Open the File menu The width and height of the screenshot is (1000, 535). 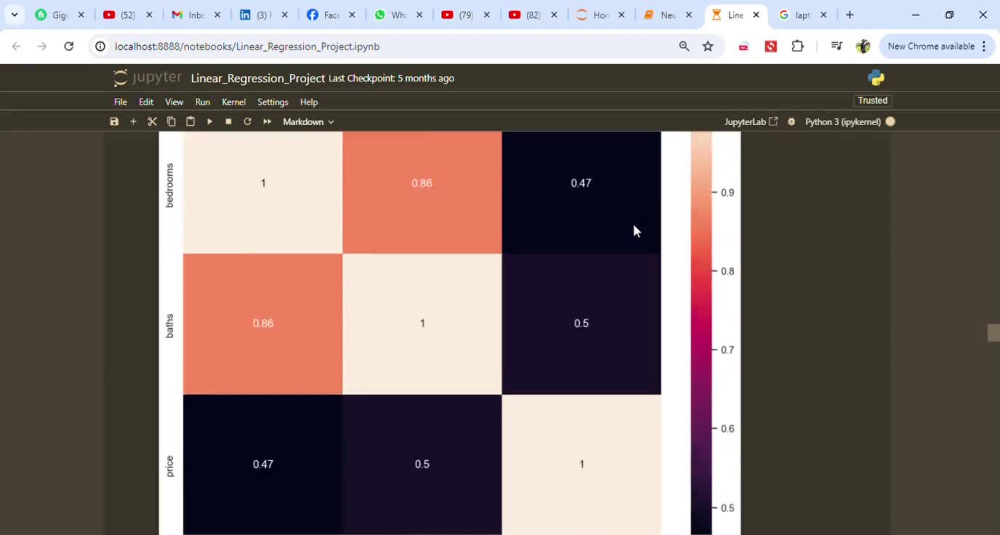coord(121,102)
